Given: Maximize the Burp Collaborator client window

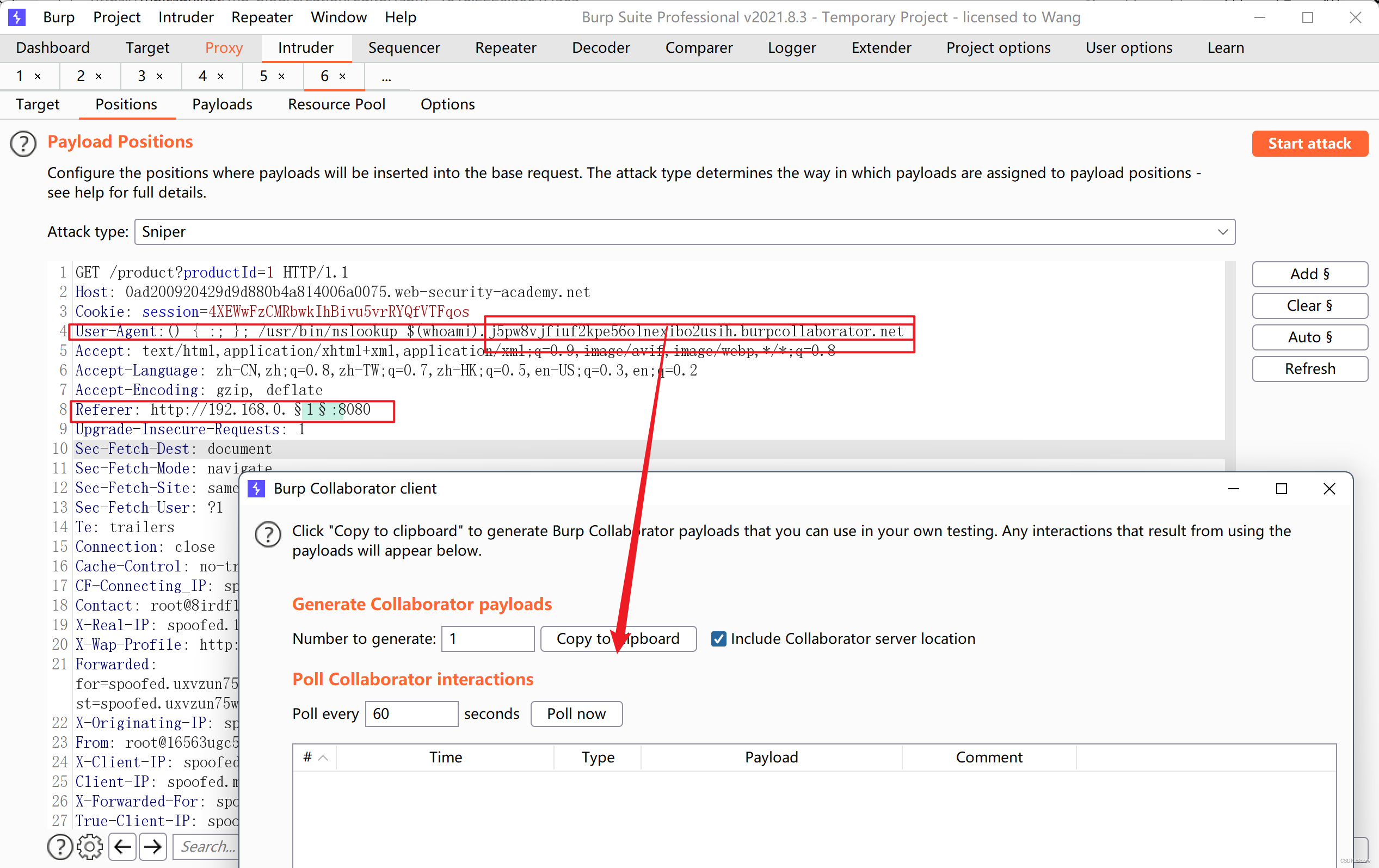Looking at the screenshot, I should pyautogui.click(x=1281, y=488).
